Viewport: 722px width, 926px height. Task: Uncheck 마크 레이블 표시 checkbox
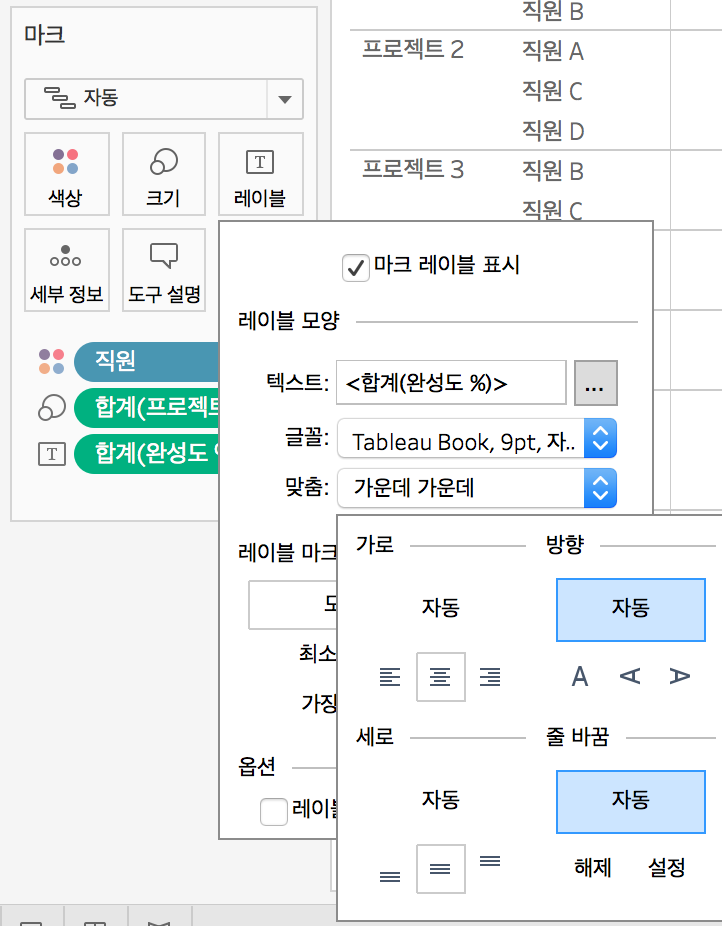click(x=355, y=268)
